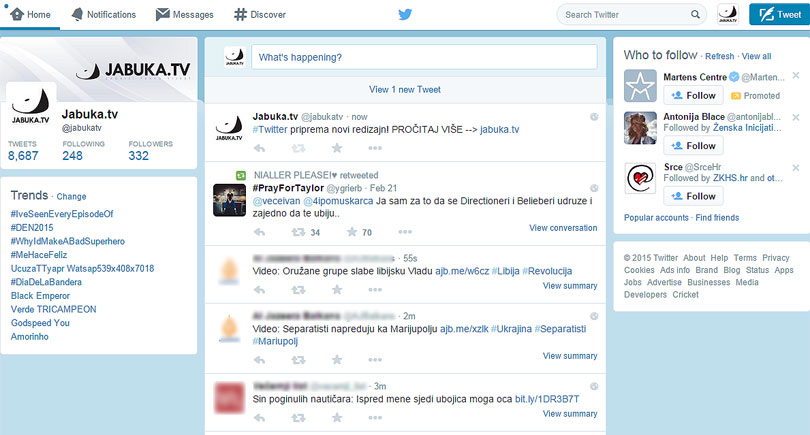Click the Twitter bird logo in header

(405, 15)
